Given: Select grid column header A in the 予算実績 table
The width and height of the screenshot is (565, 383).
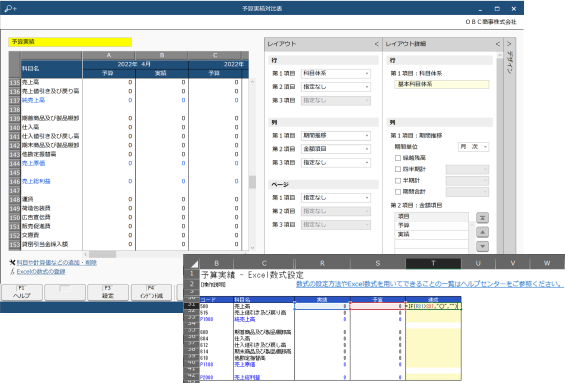Looking at the screenshot, I should click(x=109, y=55).
